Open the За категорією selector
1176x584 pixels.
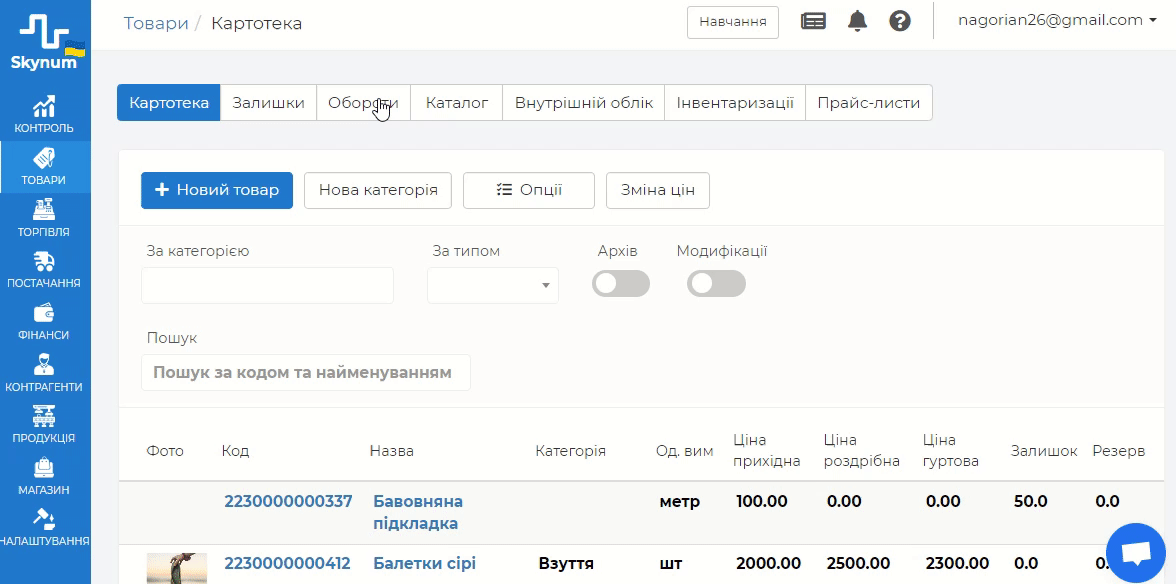pyautogui.click(x=267, y=285)
